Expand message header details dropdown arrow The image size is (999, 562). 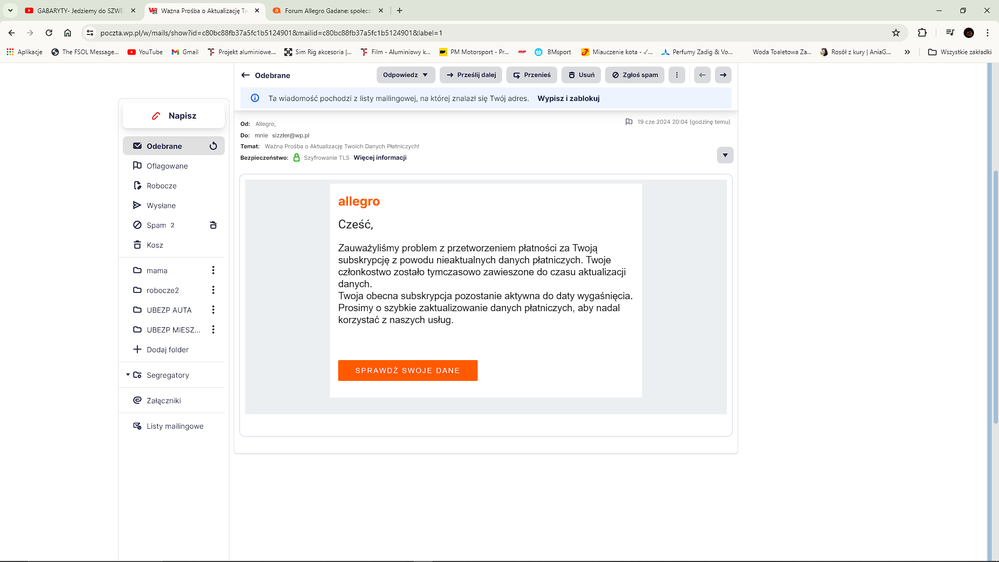click(x=725, y=155)
